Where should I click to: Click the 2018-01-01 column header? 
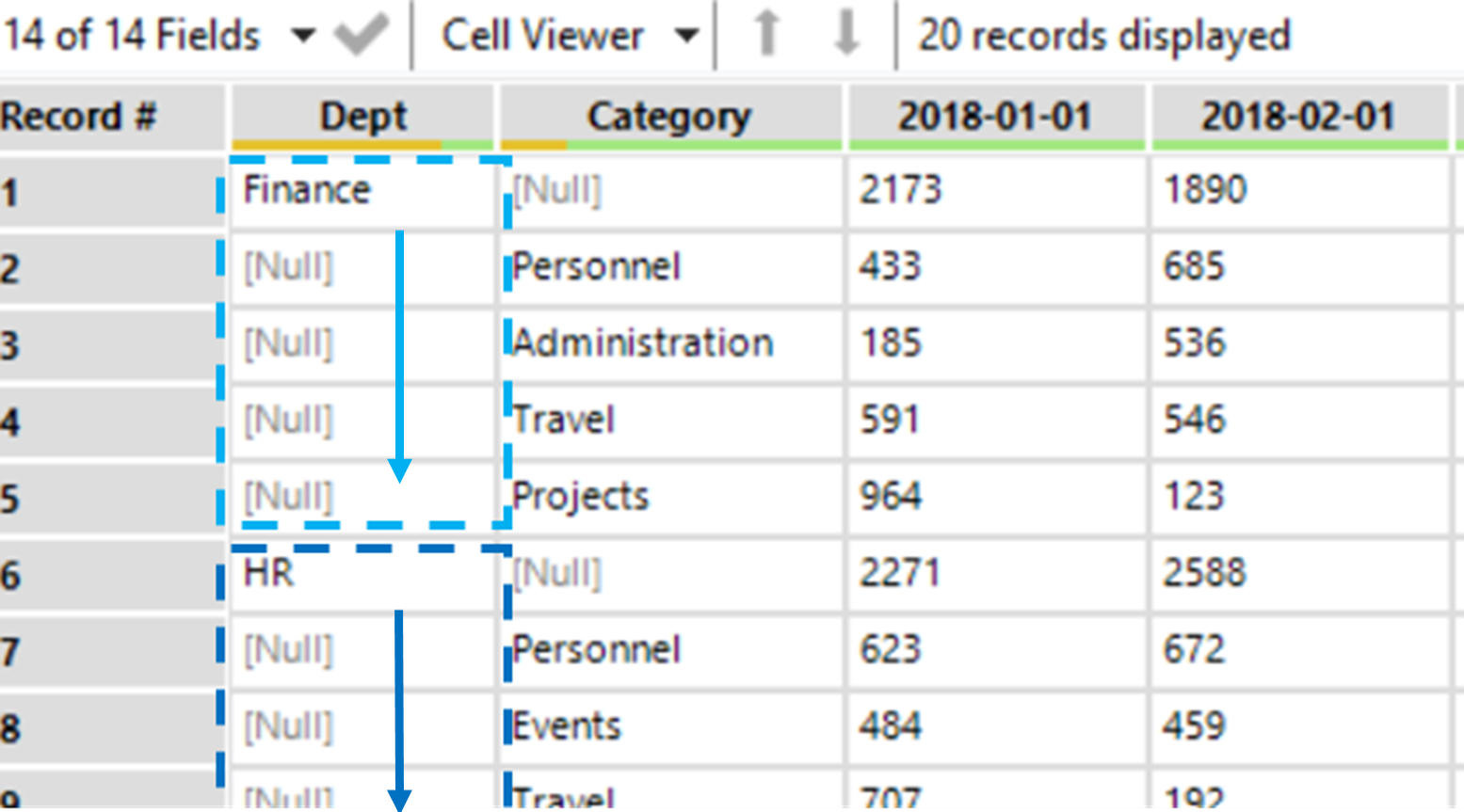pos(995,117)
